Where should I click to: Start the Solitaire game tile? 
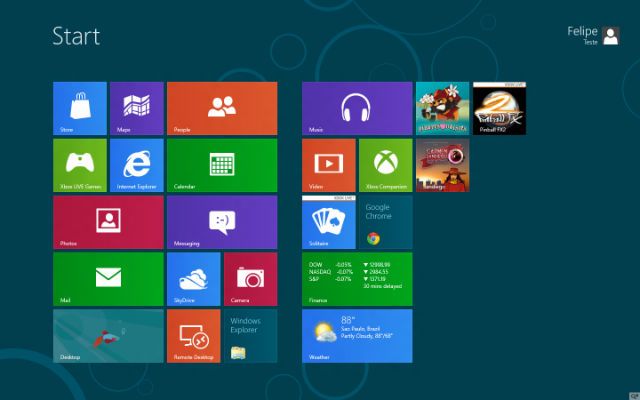329,222
